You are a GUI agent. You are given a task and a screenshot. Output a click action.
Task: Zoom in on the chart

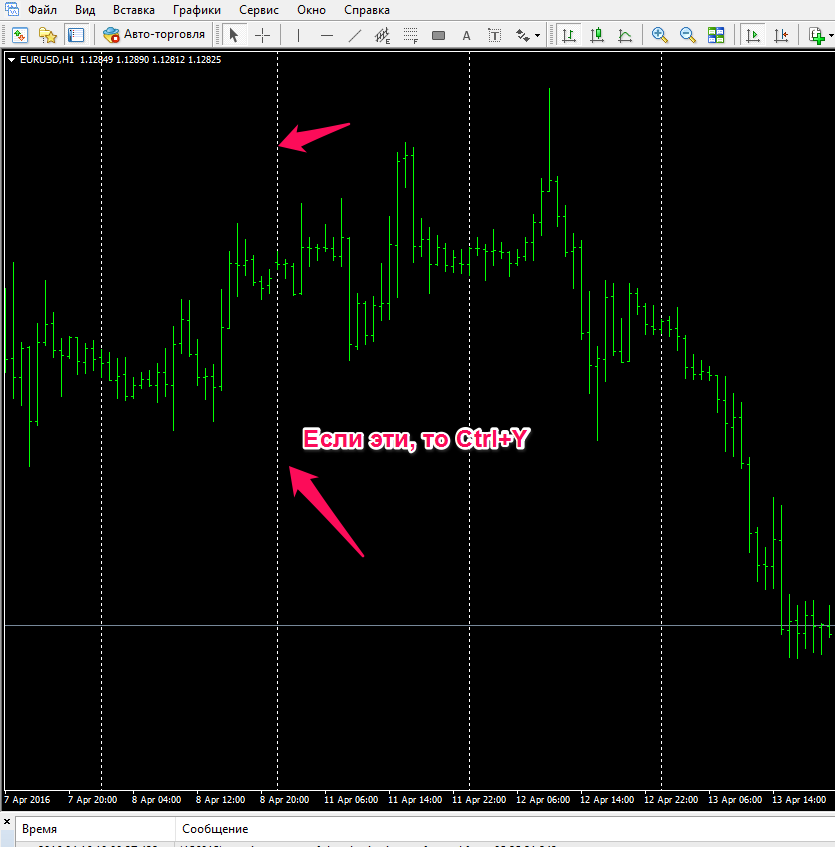[659, 36]
